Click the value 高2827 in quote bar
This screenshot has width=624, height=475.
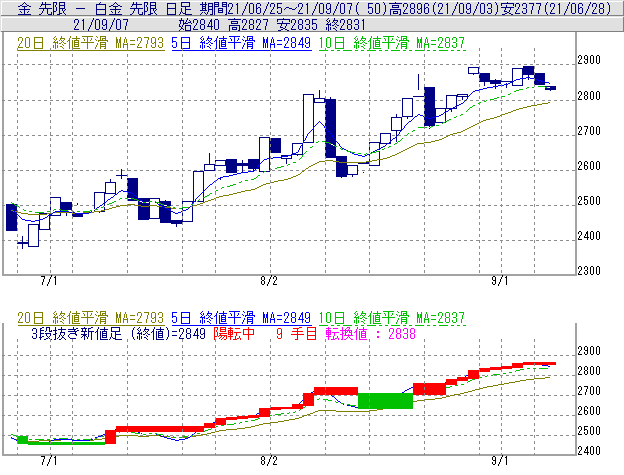click(x=249, y=25)
